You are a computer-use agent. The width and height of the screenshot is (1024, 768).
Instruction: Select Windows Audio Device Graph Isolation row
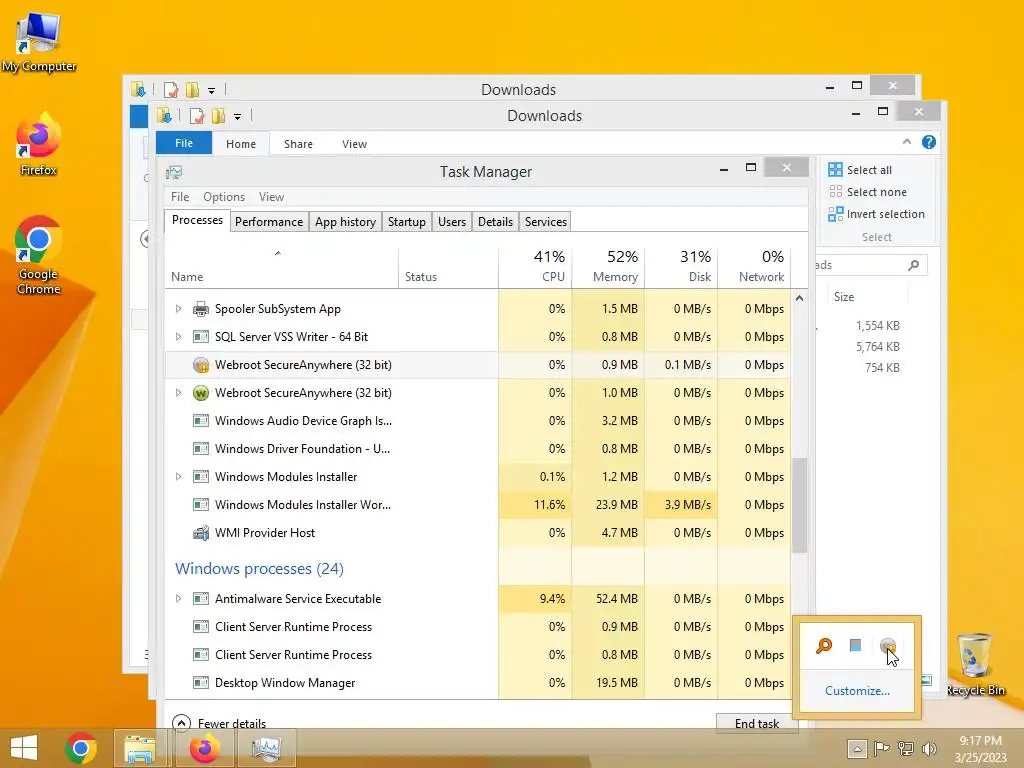477,421
